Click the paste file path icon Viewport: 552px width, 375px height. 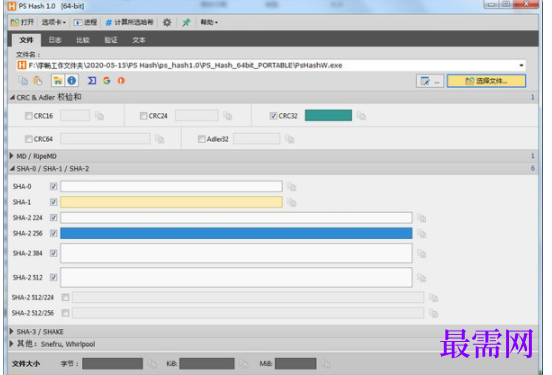38,81
